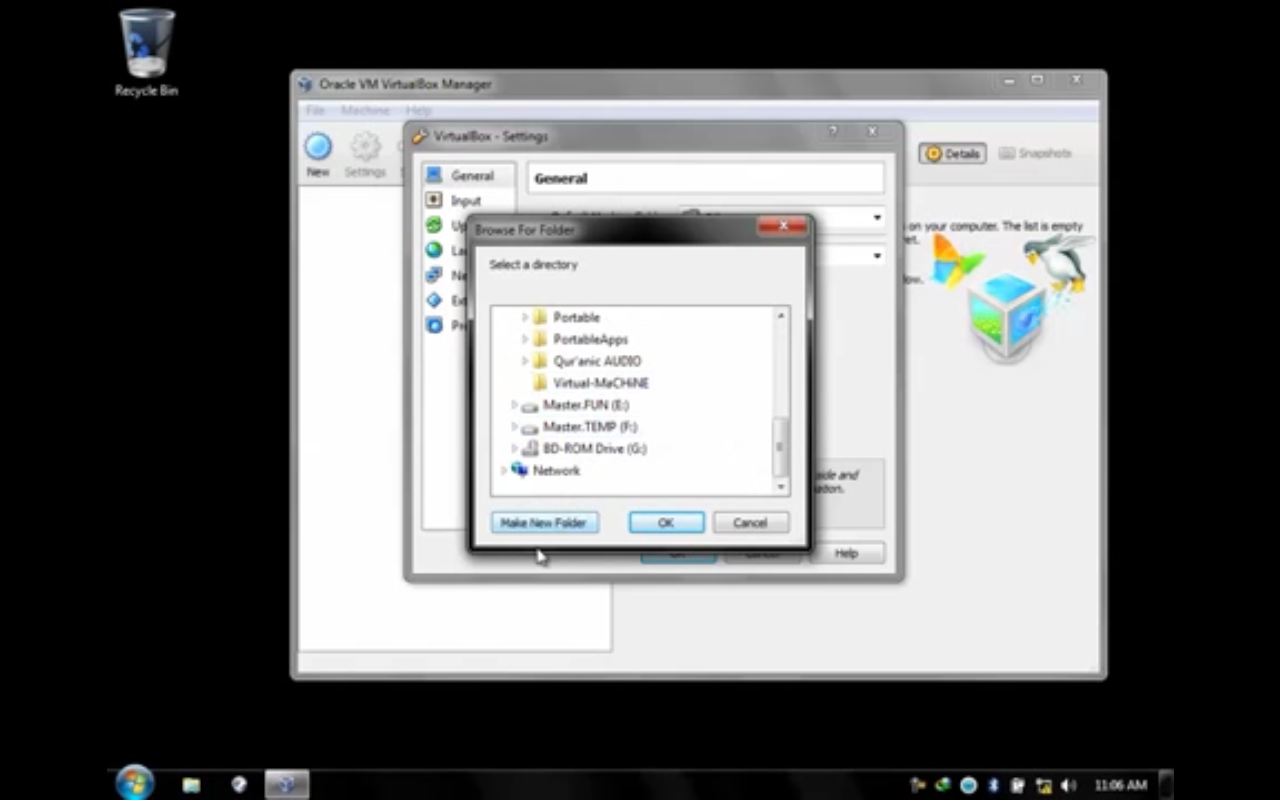Click the PortableApps folder icon
The image size is (1280, 800).
[540, 339]
